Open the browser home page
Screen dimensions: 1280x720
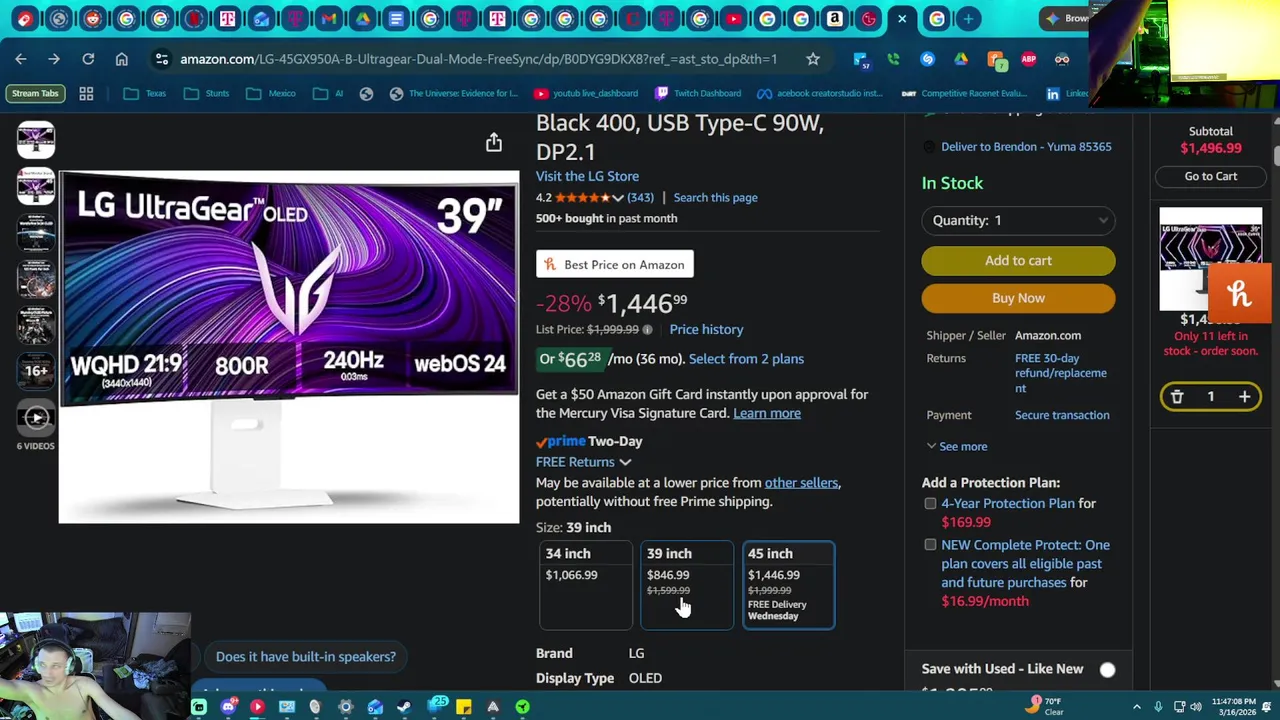(x=122, y=59)
